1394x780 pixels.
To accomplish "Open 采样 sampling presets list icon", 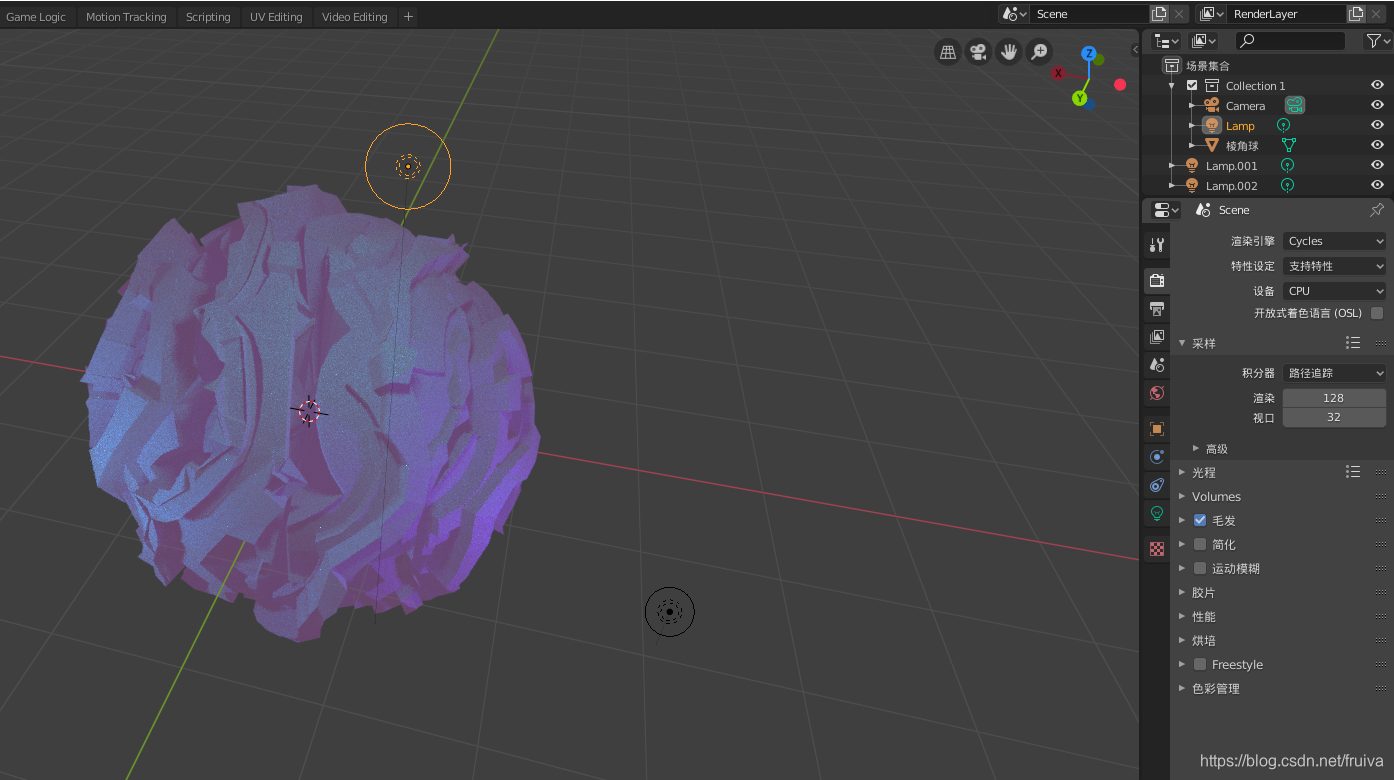I will point(1353,343).
